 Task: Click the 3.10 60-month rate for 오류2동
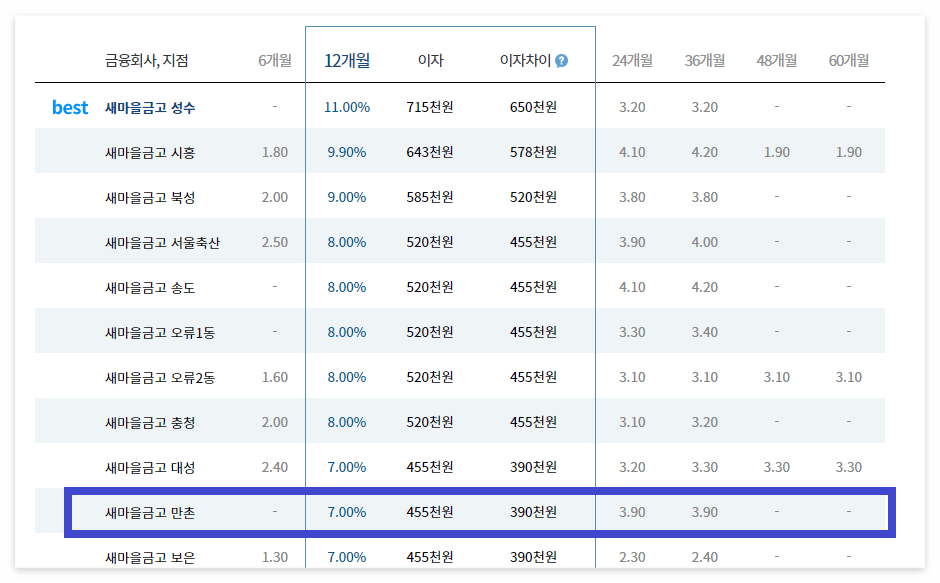coord(848,377)
